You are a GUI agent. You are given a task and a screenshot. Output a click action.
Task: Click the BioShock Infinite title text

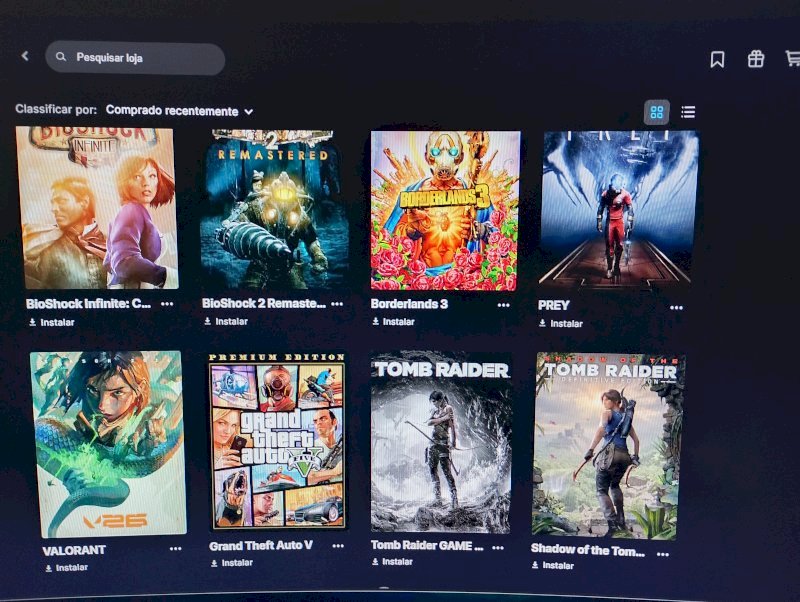[89, 304]
